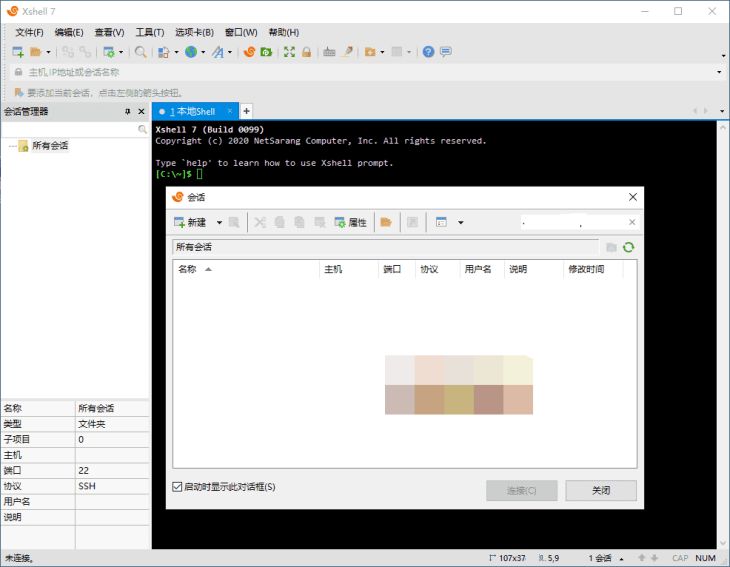Click the speech bubble feedback icon
The height and width of the screenshot is (567, 730).
(446, 52)
